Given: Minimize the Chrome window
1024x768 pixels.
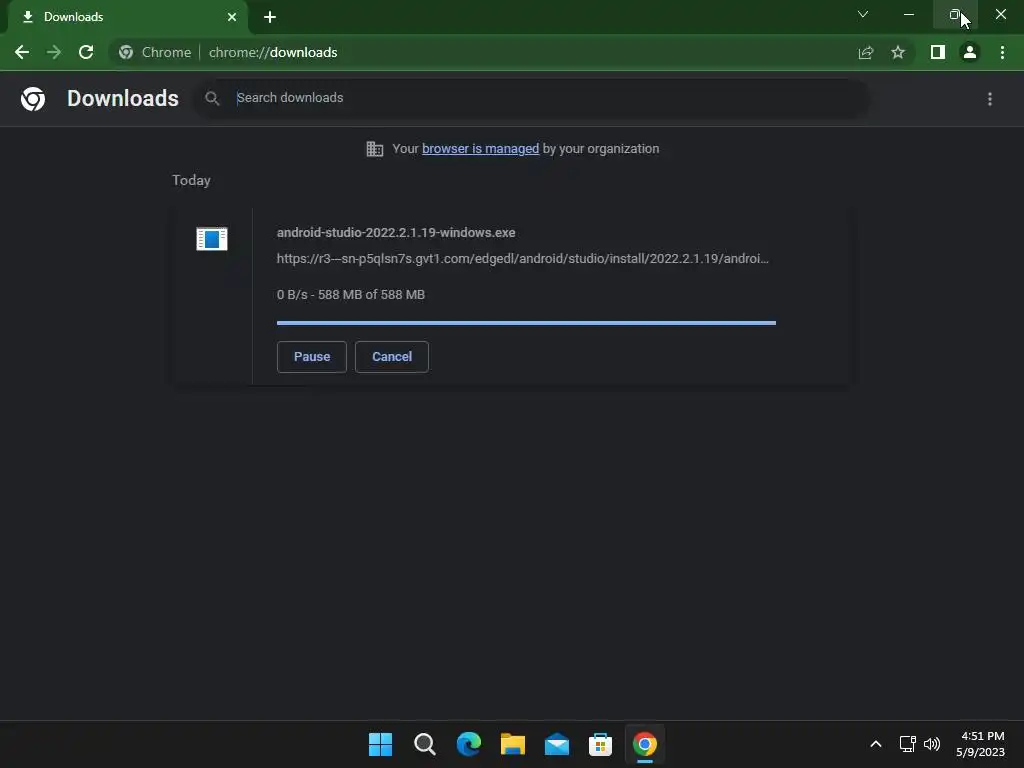Looking at the screenshot, I should click(909, 14).
